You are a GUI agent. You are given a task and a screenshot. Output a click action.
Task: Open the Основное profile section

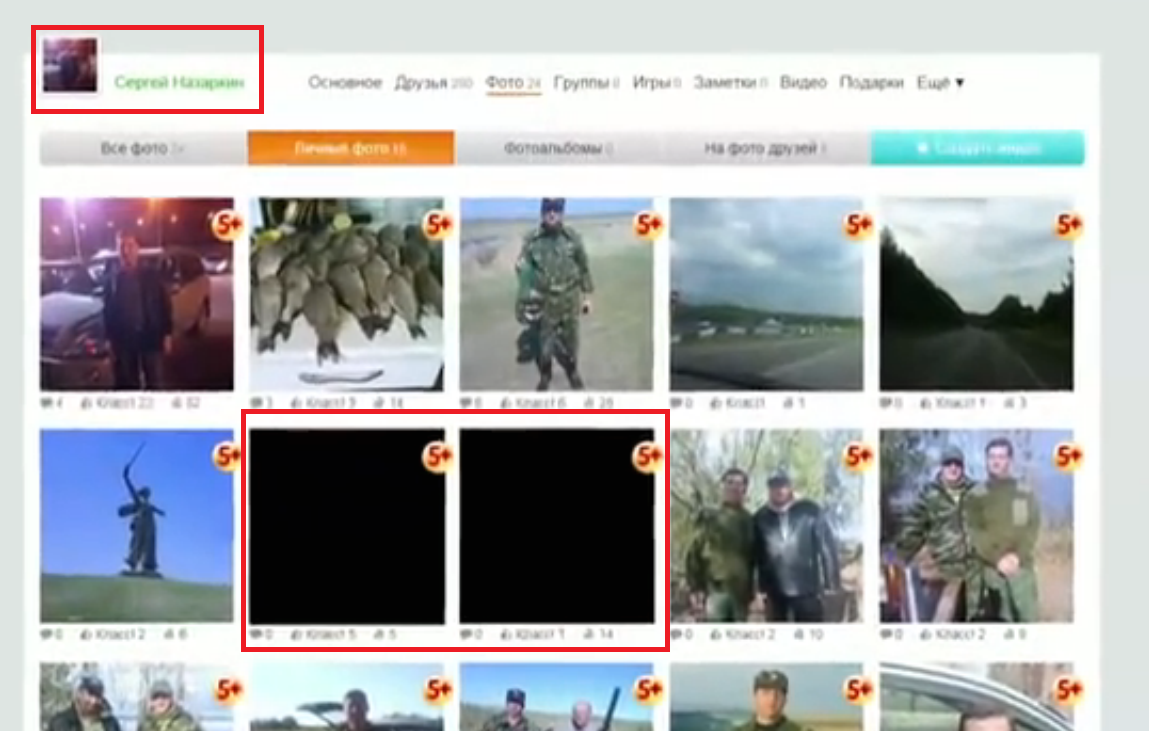(x=345, y=83)
